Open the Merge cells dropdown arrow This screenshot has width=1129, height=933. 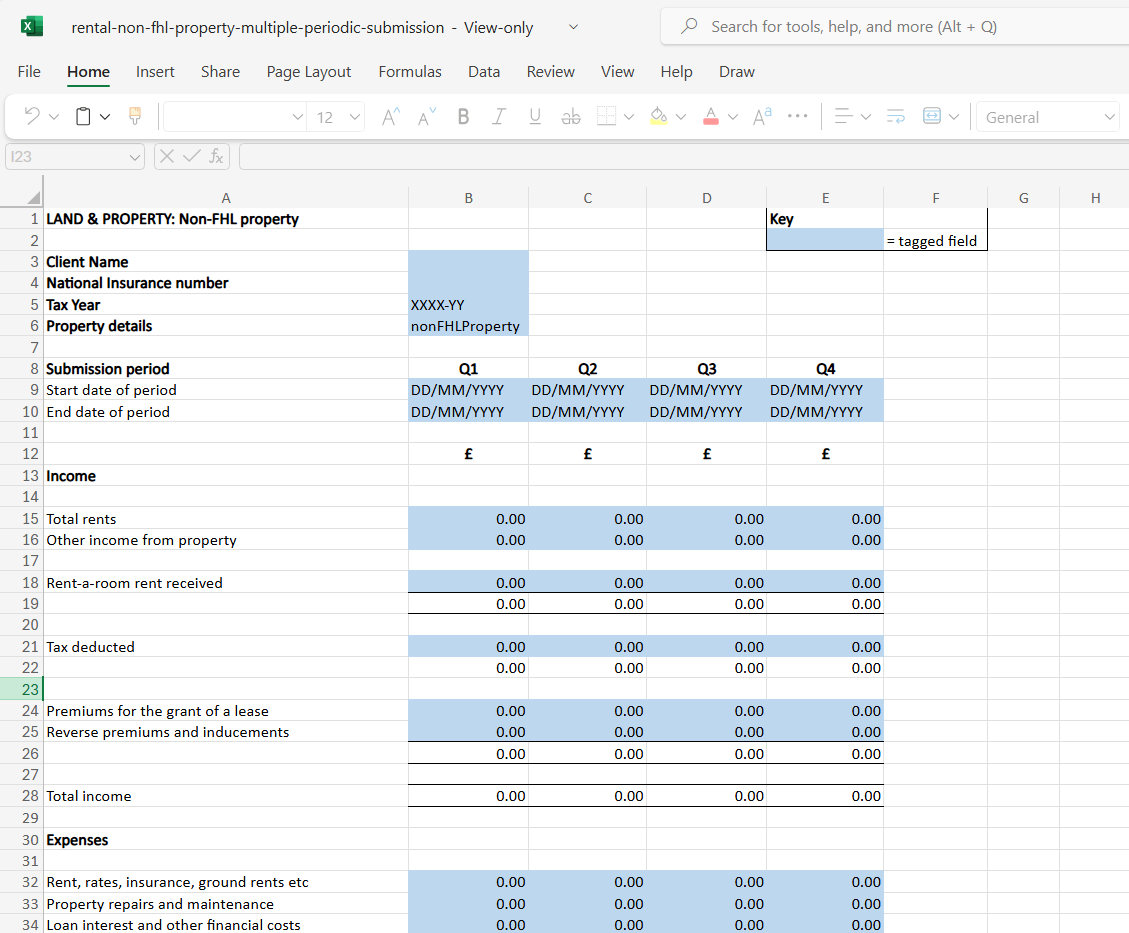[x=954, y=117]
